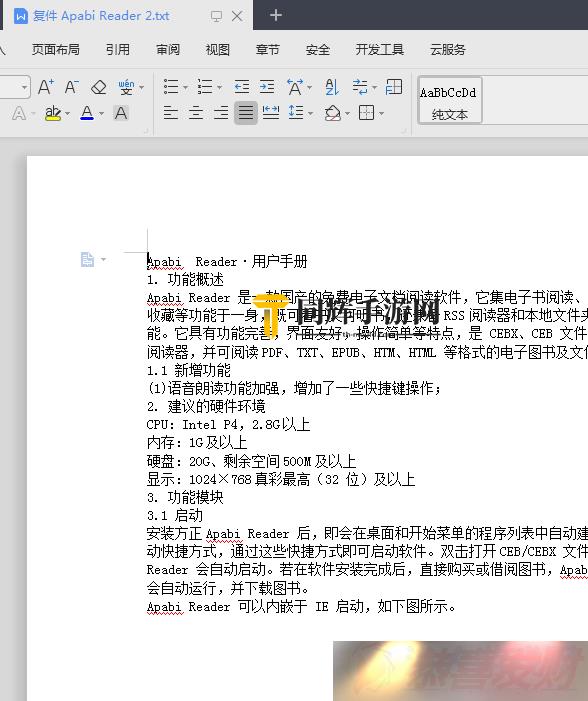Click the borders icon
The image size is (588, 701).
366,113
